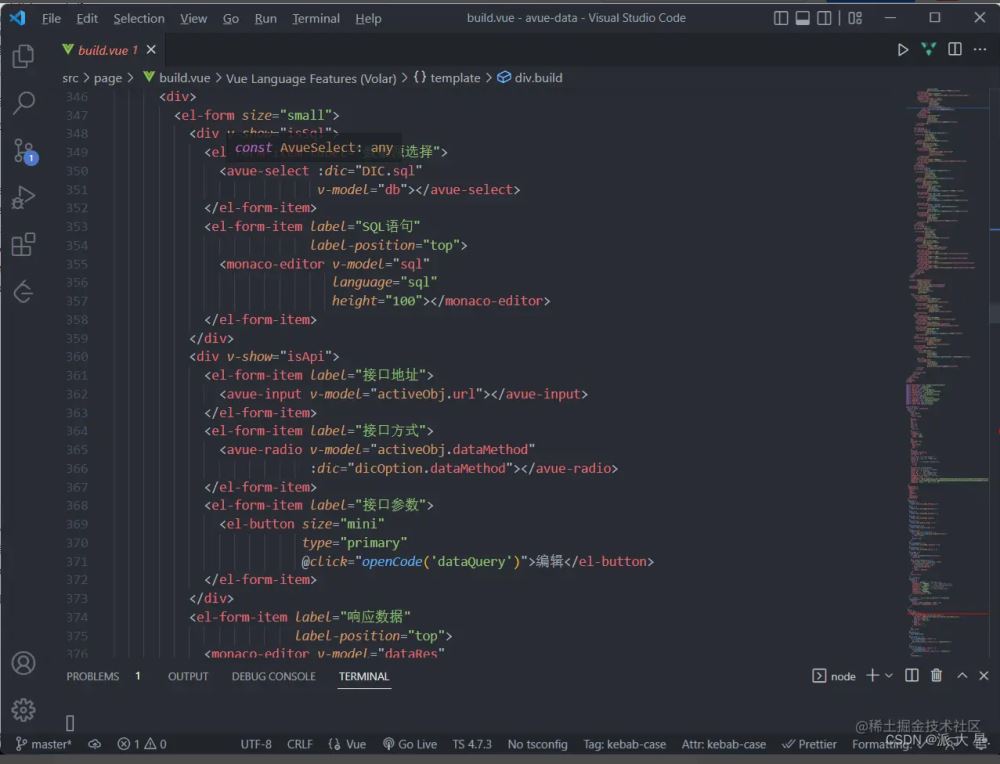Click the Split Editor Right icon

pos(955,49)
